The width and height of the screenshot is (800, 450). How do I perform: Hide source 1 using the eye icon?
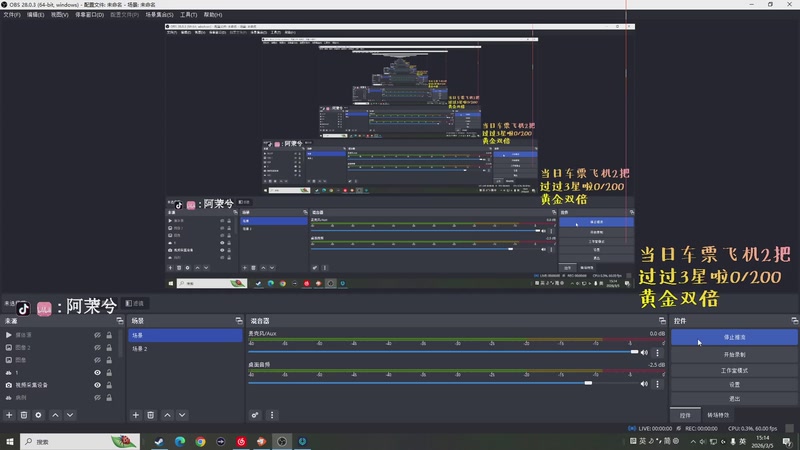97,372
